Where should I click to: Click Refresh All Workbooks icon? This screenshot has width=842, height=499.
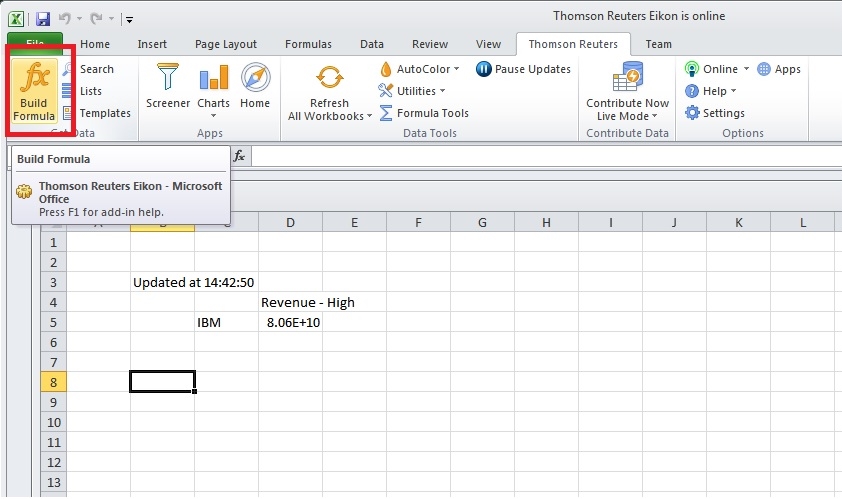click(329, 76)
